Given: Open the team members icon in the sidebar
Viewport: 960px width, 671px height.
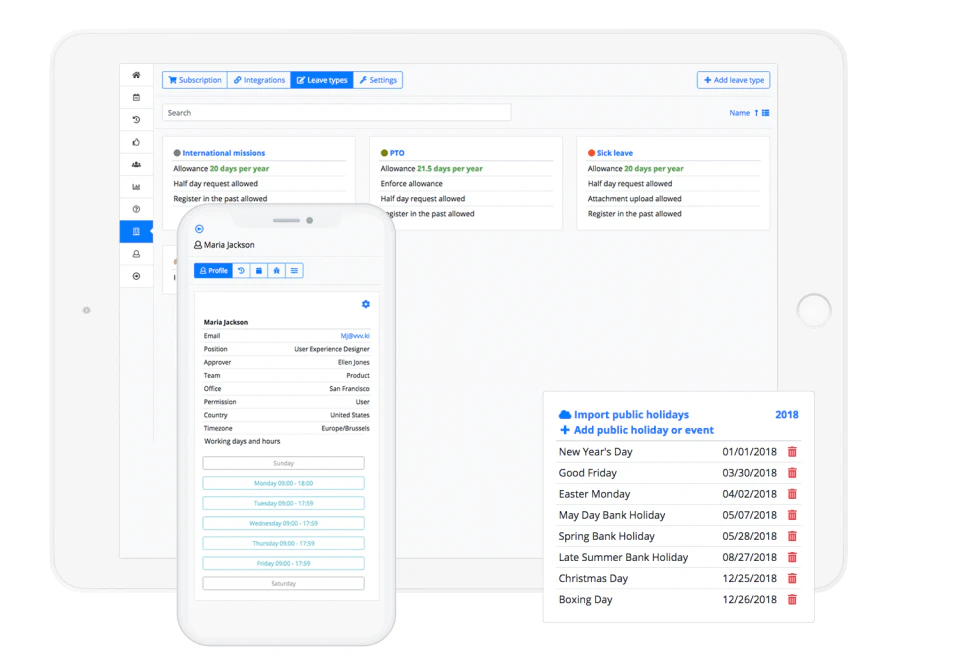Looking at the screenshot, I should 136,164.
